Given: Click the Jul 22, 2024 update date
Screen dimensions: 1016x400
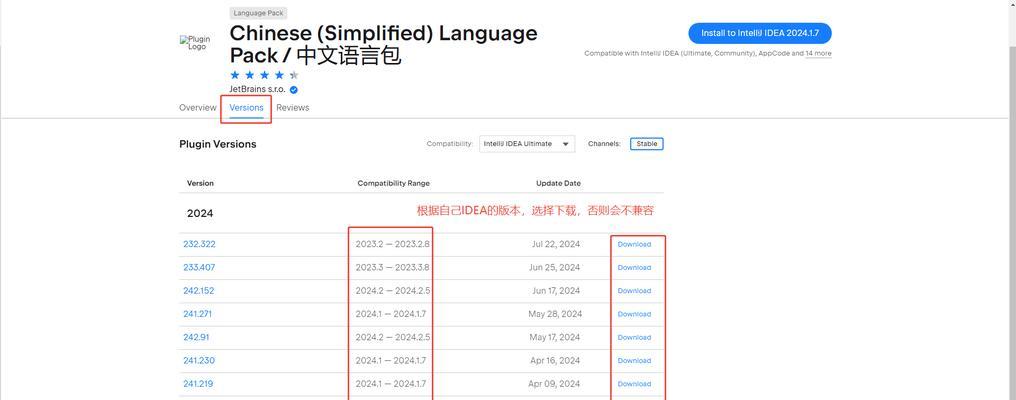Looking at the screenshot, I should click(x=556, y=244).
